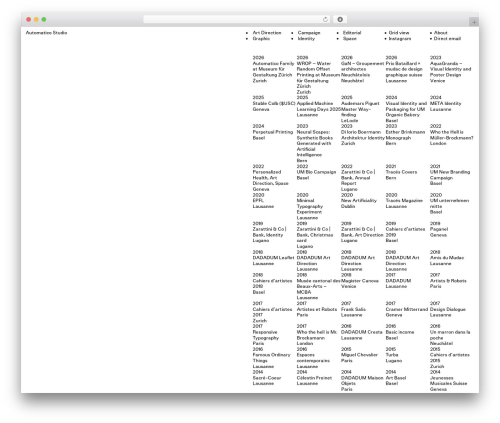Open the Jeunesses Musicales Suisse project
The width and height of the screenshot is (500, 423).
[448, 381]
